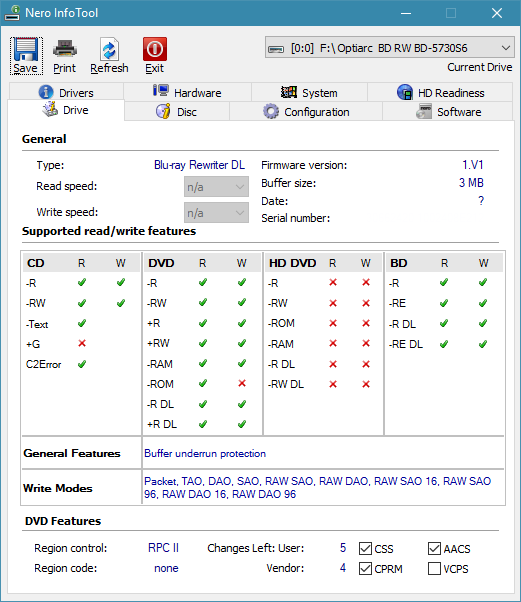Open the Write speed dropdown
This screenshot has width=521, height=602.
point(216,213)
